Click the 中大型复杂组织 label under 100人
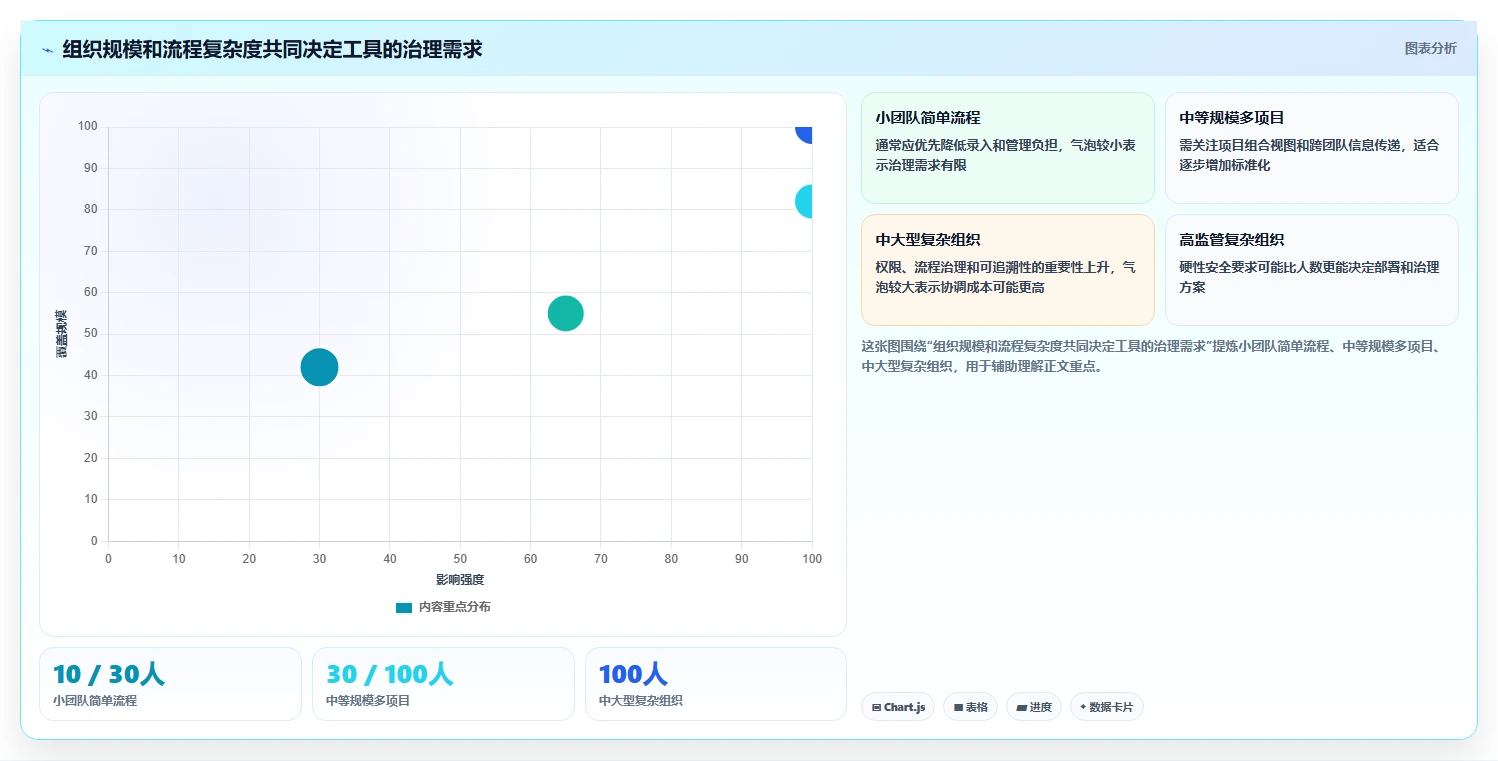This screenshot has width=1498, height=761. coord(641,701)
